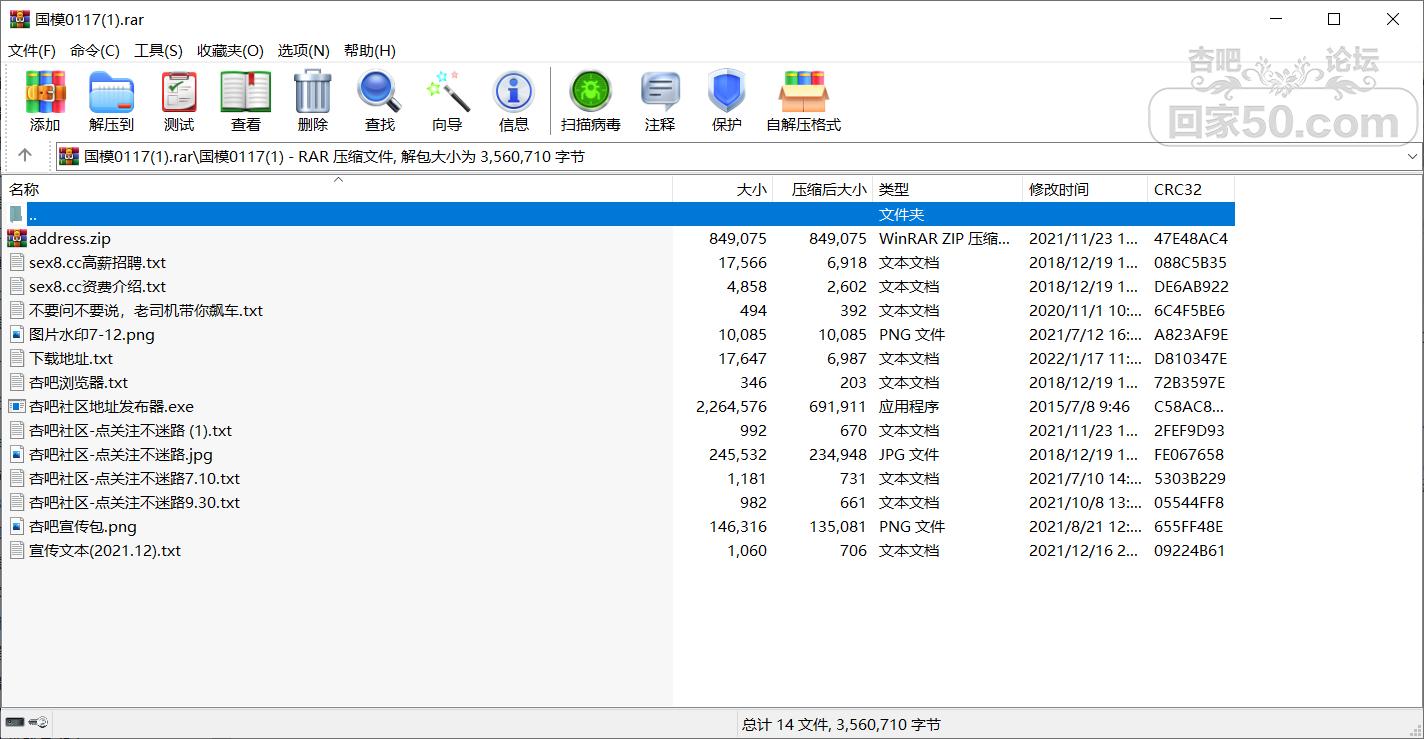
Task: Click date 2022/1/17 in 下载地址.txt row
Action: pos(1083,358)
